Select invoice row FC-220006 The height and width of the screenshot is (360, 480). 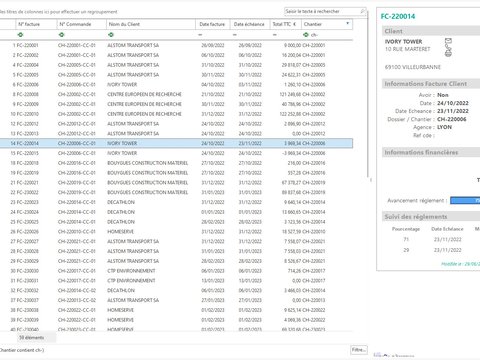(176, 84)
